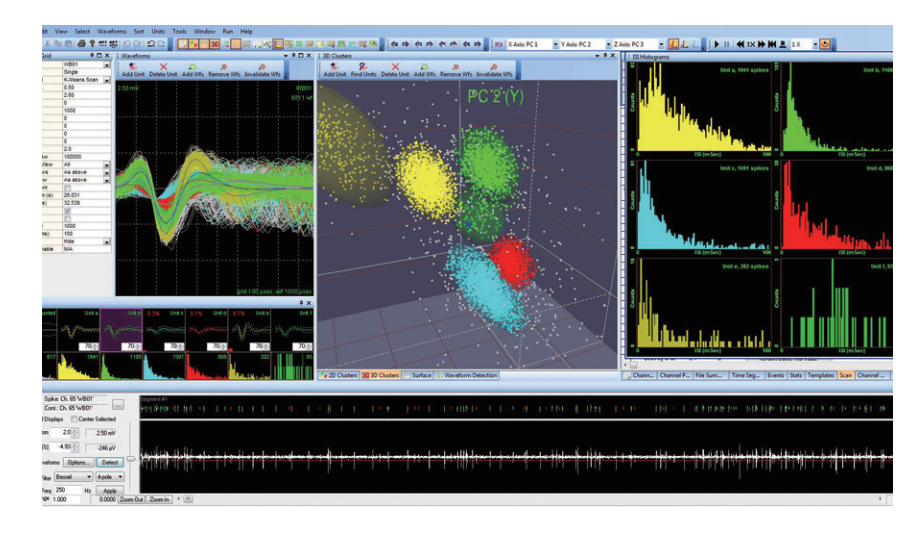Select the Unit b waveform thumbnail
This screenshot has width=921, height=560.
click(121, 330)
